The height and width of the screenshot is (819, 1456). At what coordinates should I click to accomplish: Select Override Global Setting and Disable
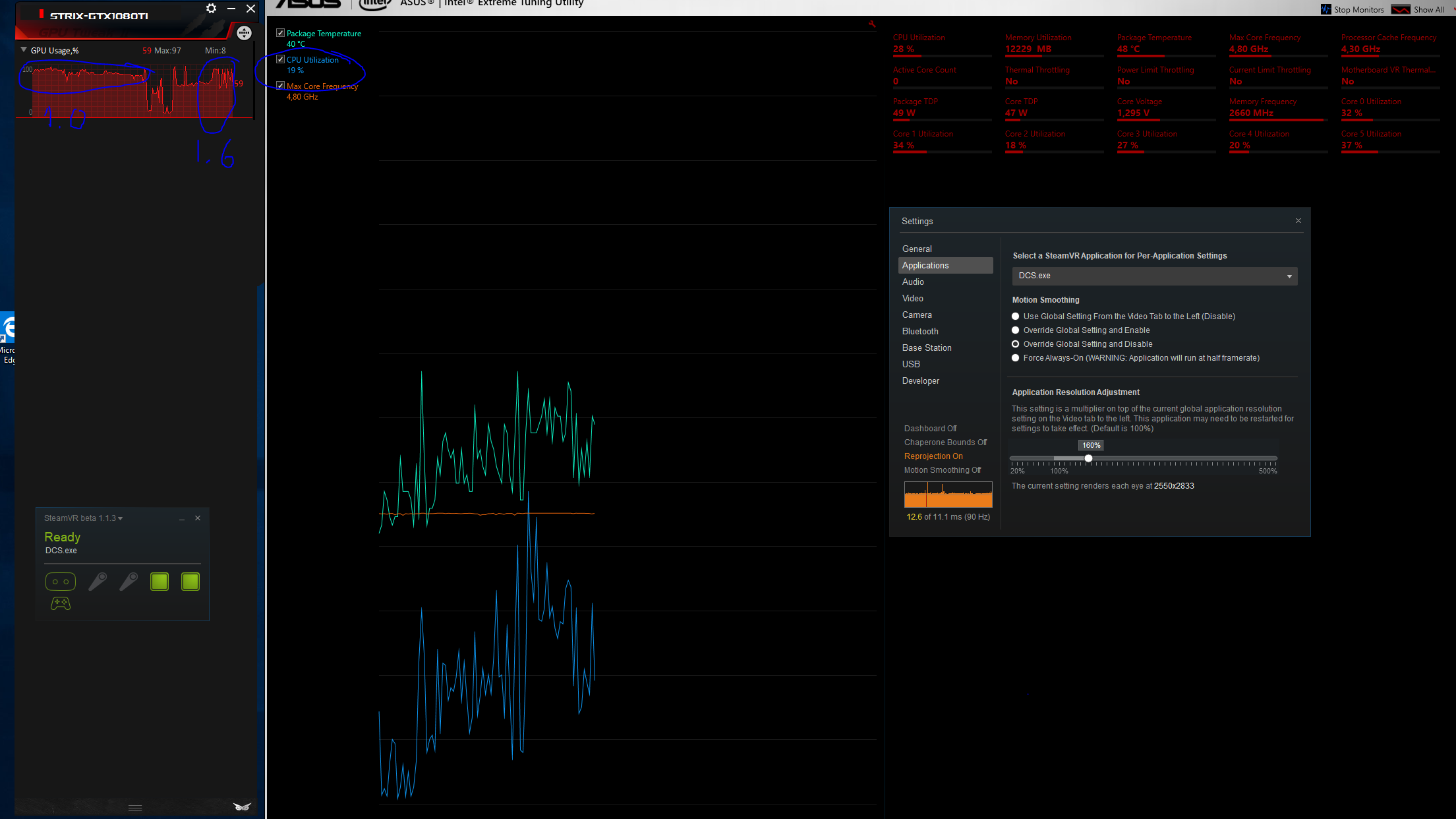[x=1016, y=344]
